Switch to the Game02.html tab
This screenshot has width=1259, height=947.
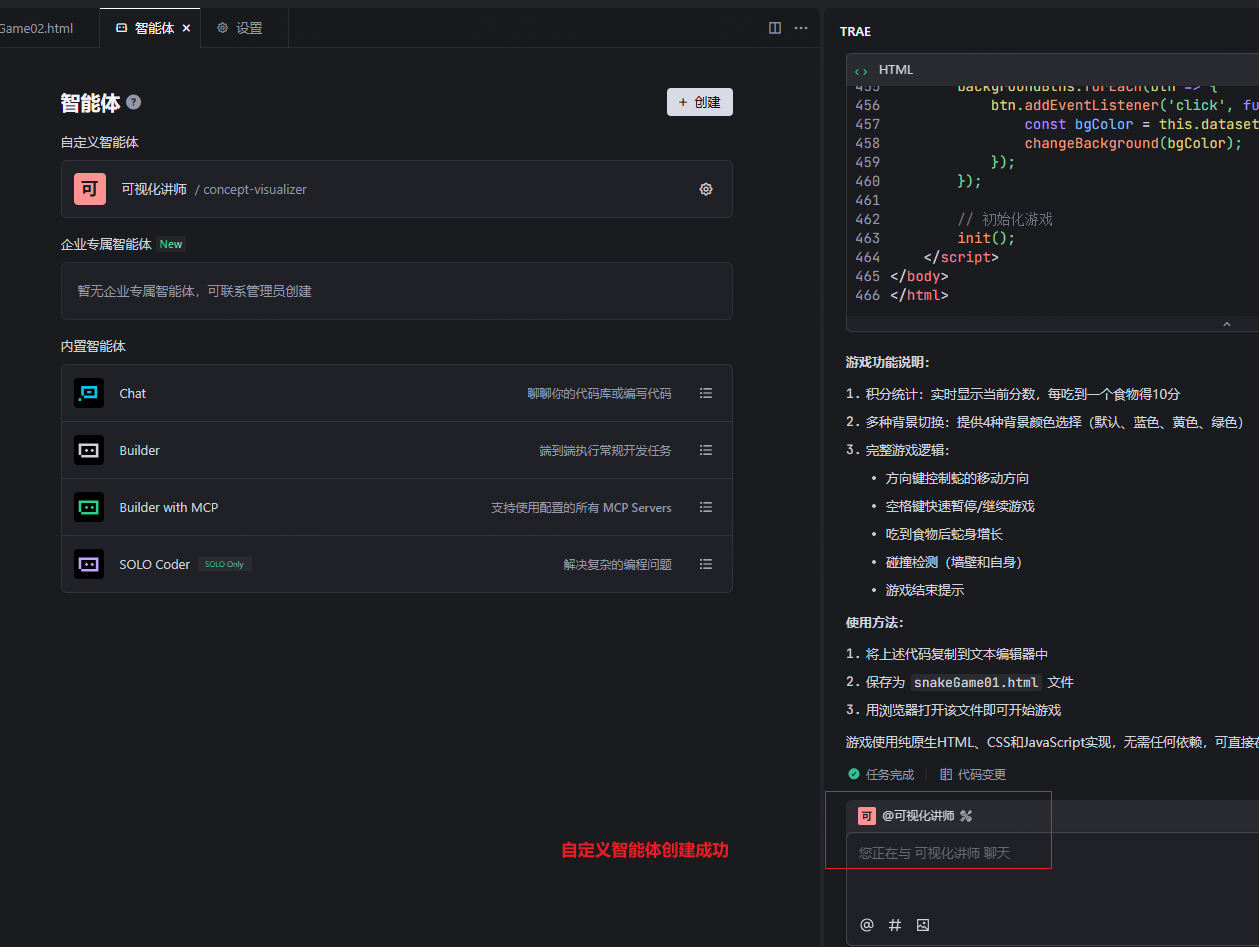[36, 28]
